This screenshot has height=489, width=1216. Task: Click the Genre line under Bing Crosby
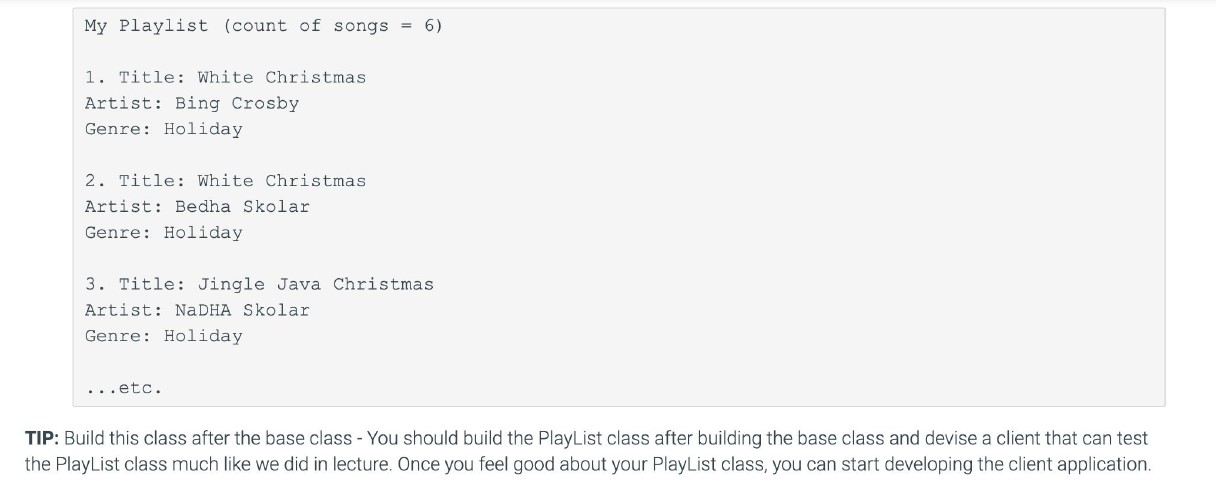coord(164,130)
